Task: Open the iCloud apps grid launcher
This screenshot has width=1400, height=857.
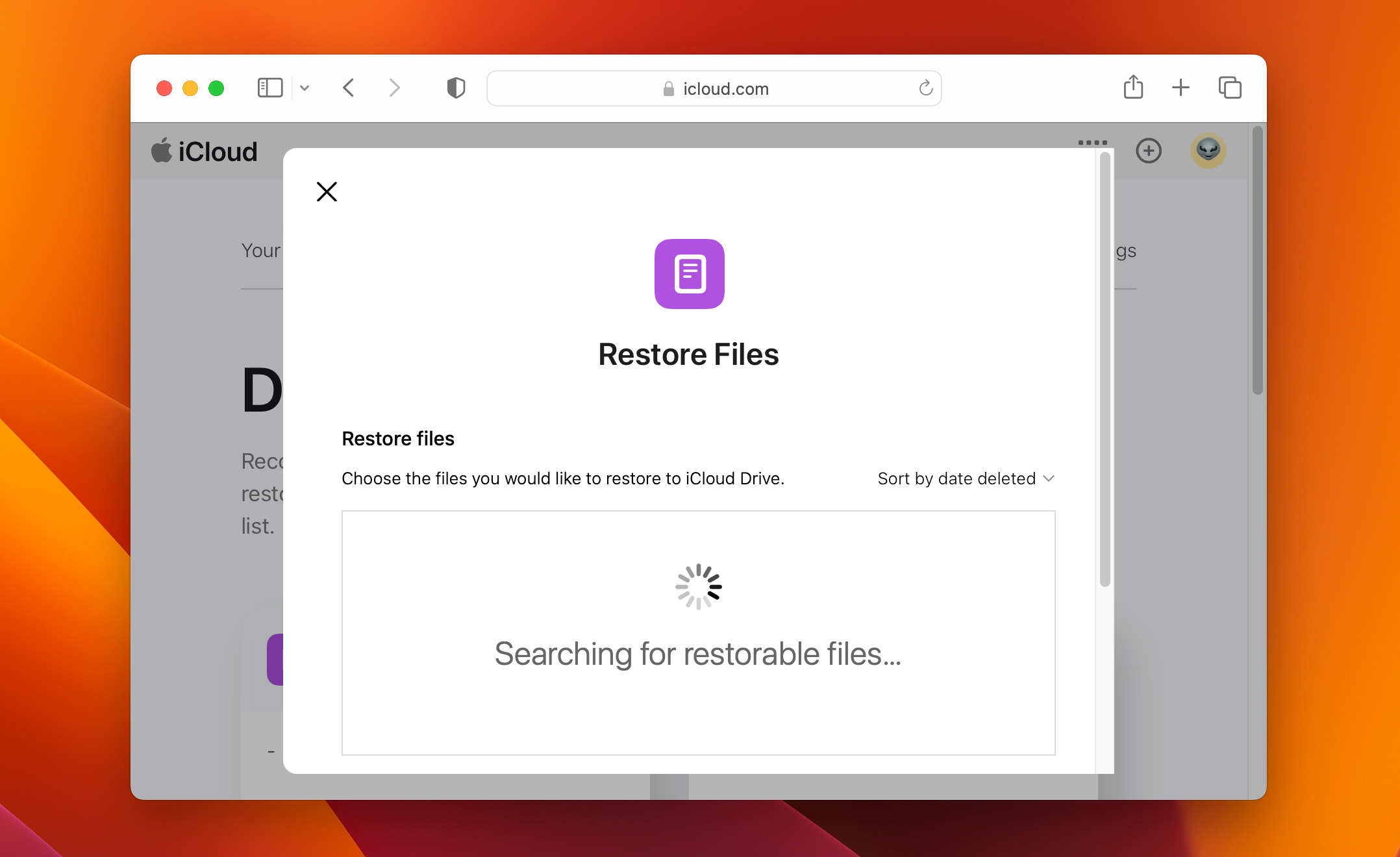Action: pyautogui.click(x=1093, y=142)
